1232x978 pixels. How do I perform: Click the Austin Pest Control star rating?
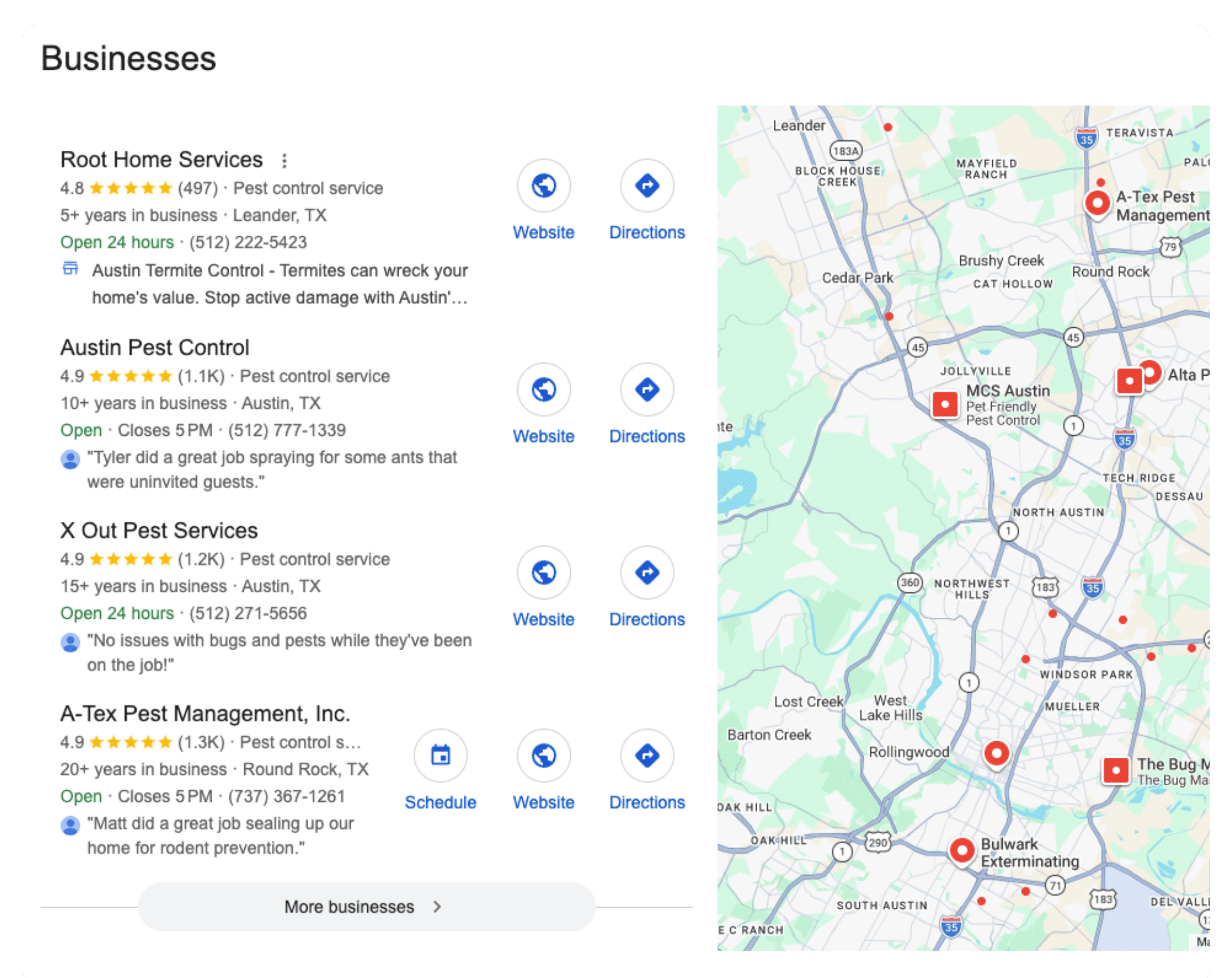tap(131, 376)
